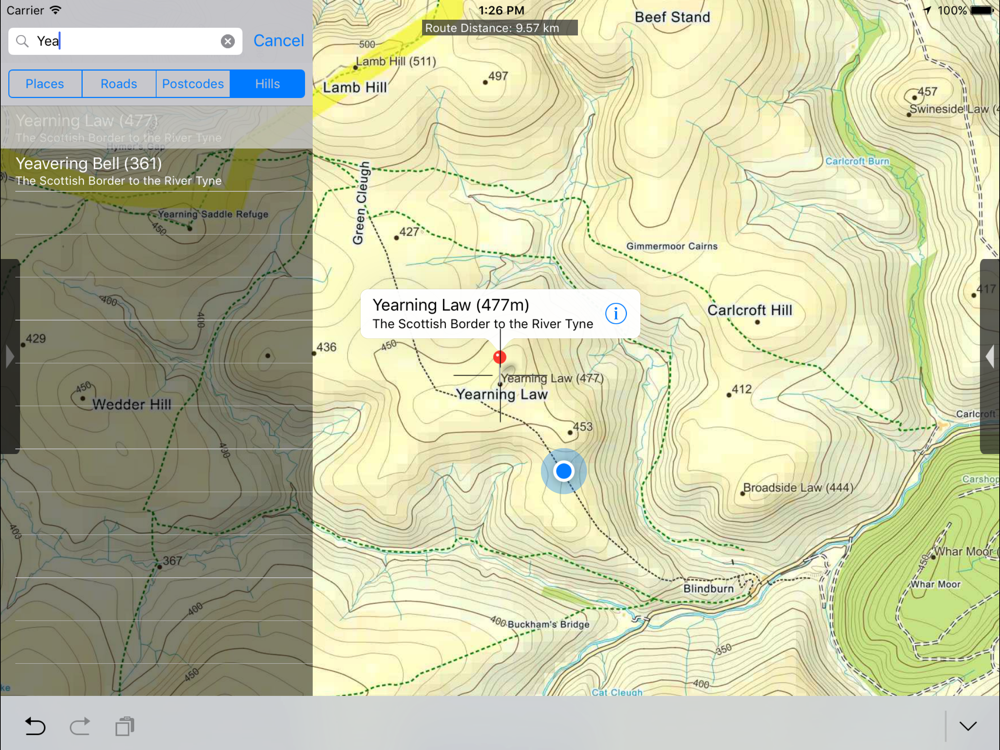The height and width of the screenshot is (750, 1000).
Task: Switch to the Postcodes tab
Action: (193, 84)
